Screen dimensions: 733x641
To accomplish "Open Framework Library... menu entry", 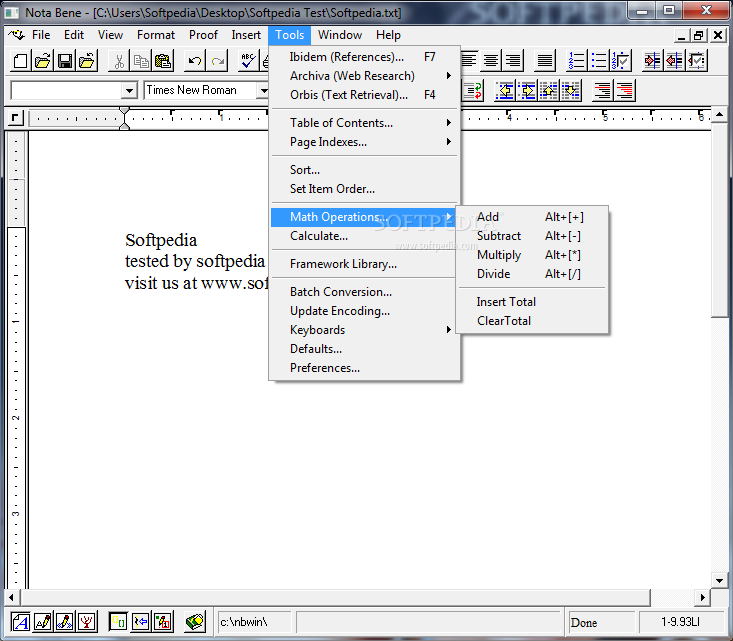I will pos(364,264).
